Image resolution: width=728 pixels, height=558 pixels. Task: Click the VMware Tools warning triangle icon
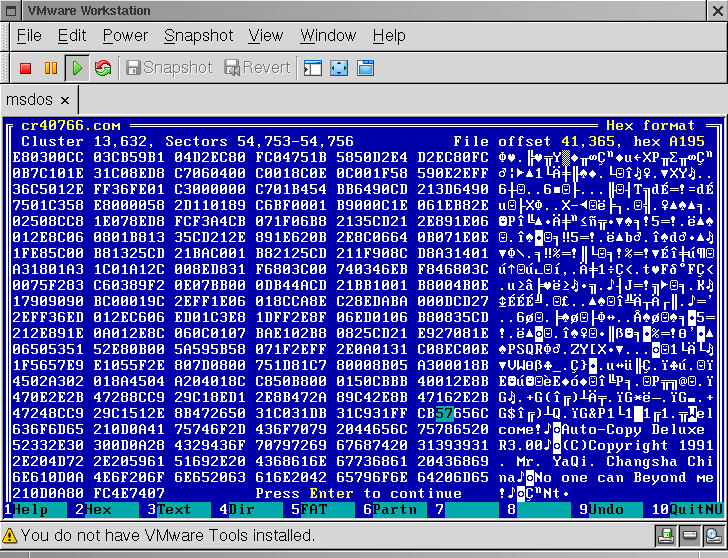(9, 536)
